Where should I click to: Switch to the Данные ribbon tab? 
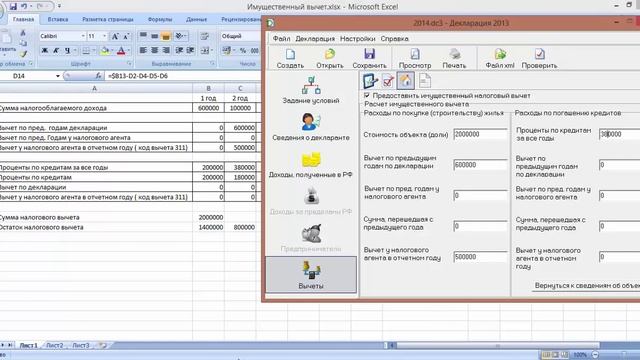tap(196, 19)
